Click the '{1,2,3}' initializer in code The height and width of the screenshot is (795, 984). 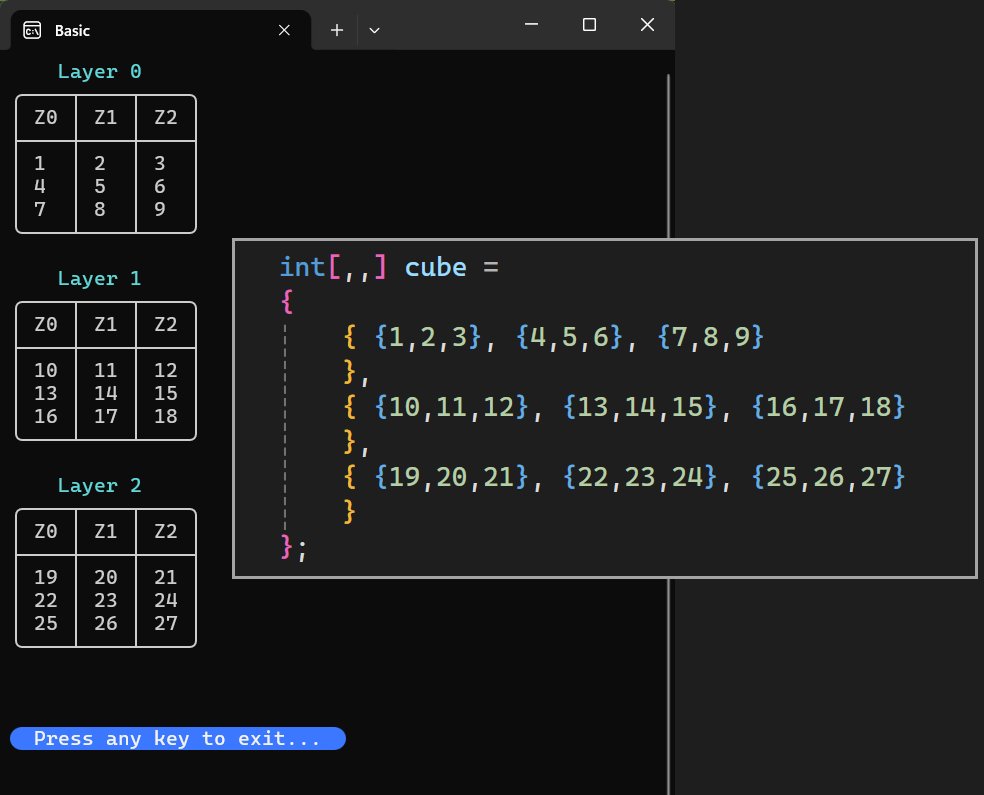pyautogui.click(x=428, y=338)
